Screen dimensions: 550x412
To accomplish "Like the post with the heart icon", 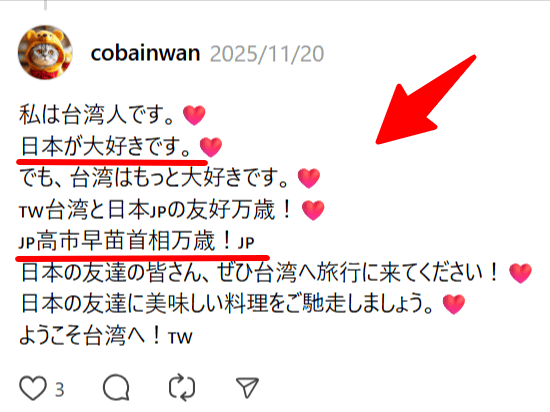I will pos(33,388).
